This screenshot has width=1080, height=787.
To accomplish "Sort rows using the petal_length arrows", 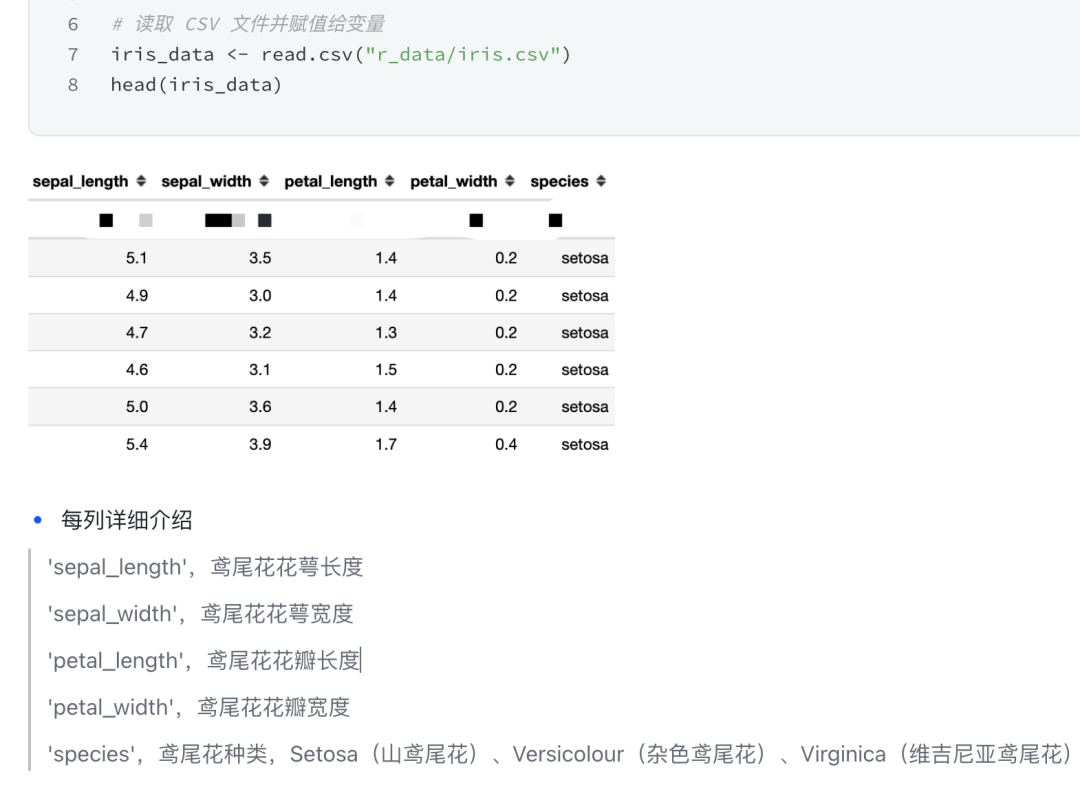I will [x=390, y=181].
